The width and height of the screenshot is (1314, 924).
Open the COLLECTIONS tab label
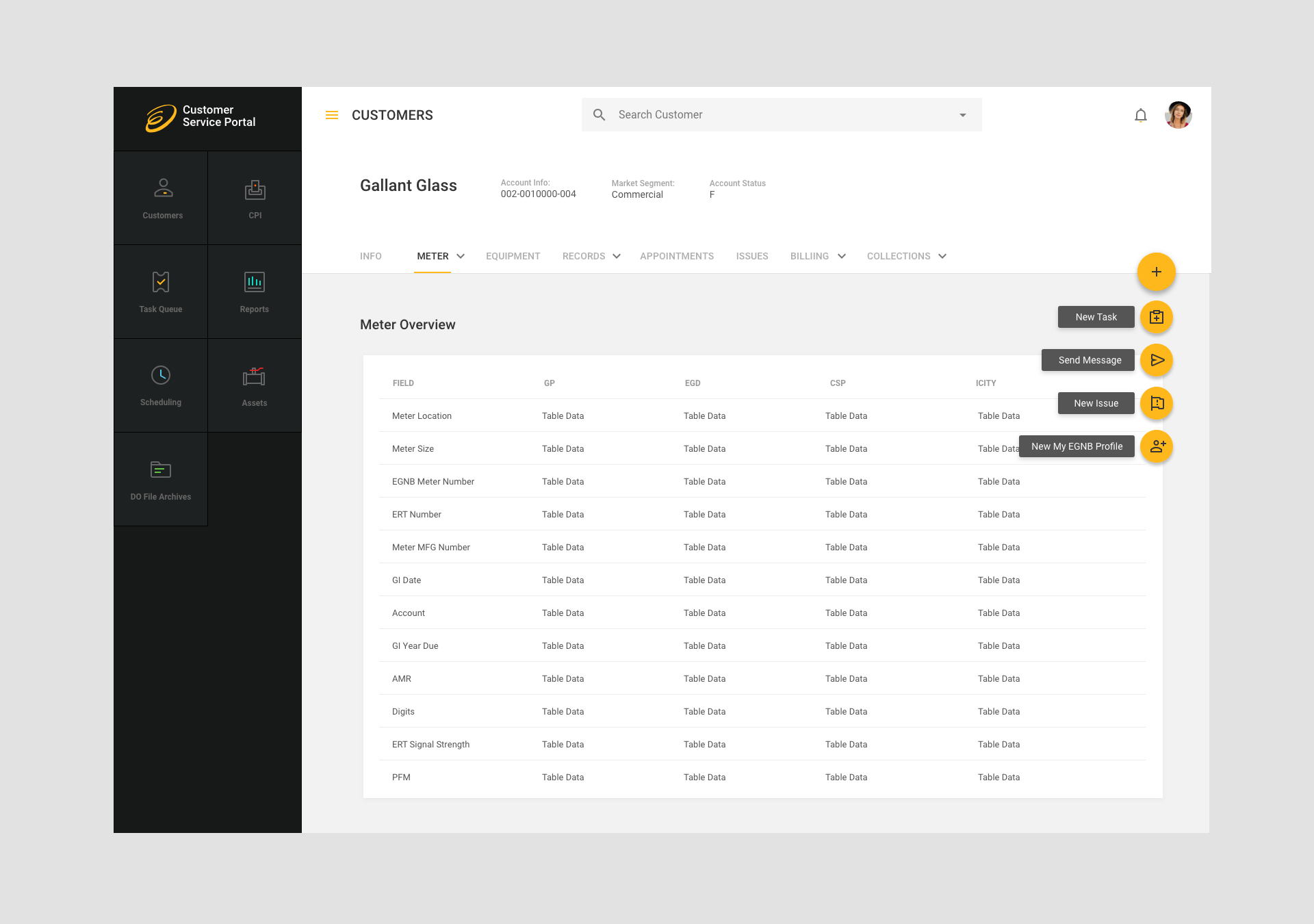[x=899, y=256]
